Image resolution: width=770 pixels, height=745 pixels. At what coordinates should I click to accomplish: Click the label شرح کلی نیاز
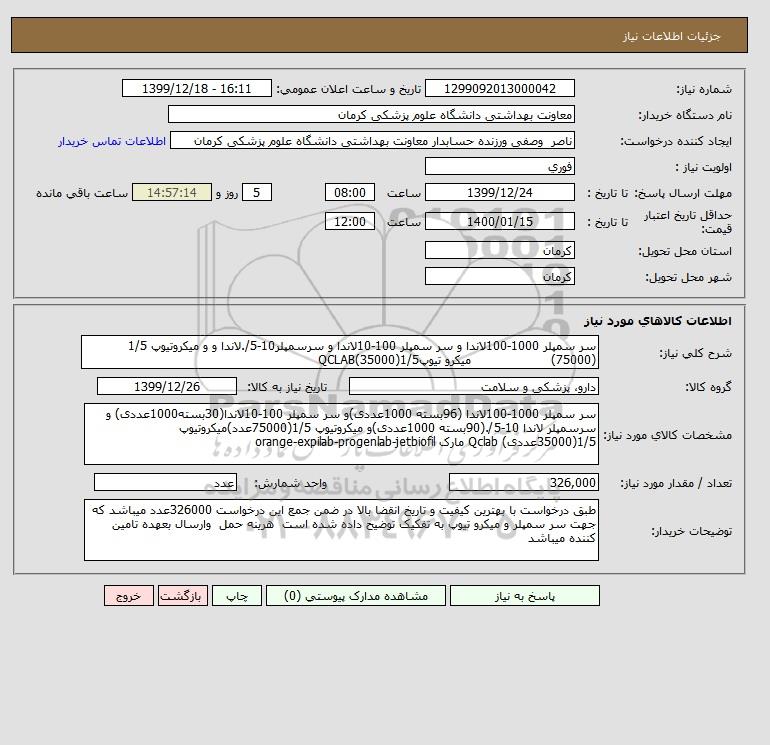(x=695, y=353)
